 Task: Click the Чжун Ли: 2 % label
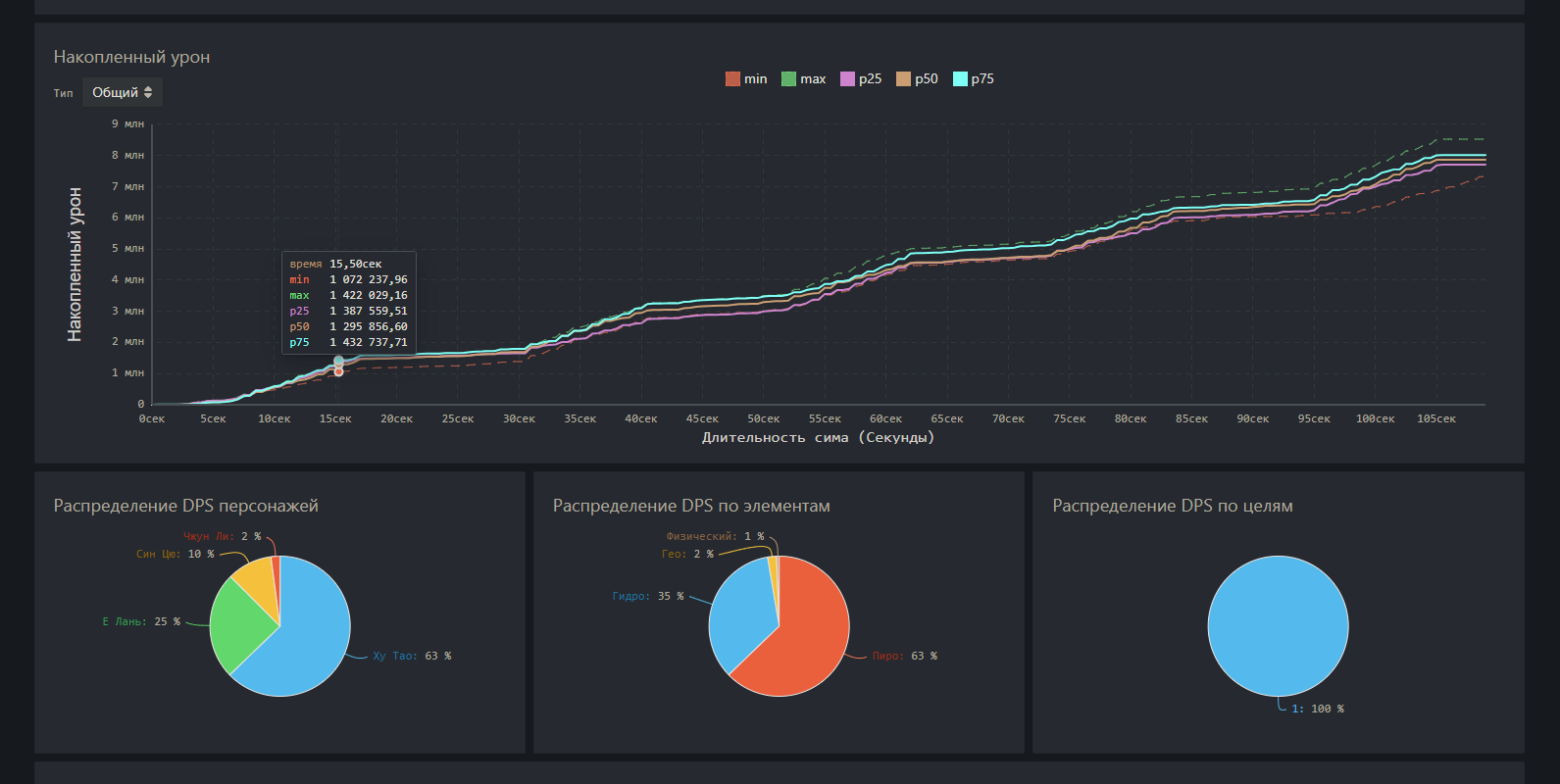tap(222, 537)
